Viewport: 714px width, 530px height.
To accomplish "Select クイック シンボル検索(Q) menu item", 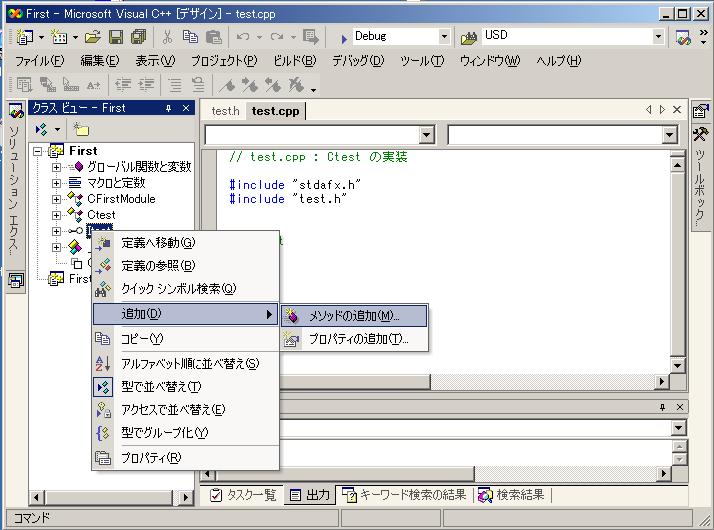I will point(186,289).
